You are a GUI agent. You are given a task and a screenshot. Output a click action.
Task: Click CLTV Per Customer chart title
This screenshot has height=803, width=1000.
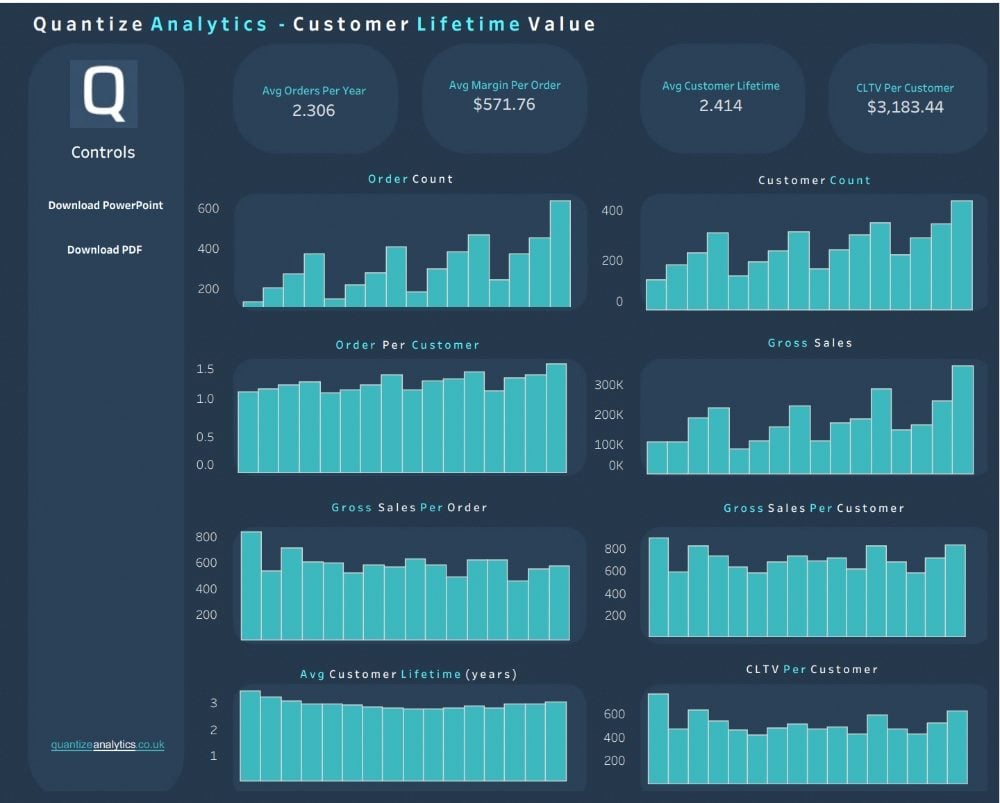[811, 670]
